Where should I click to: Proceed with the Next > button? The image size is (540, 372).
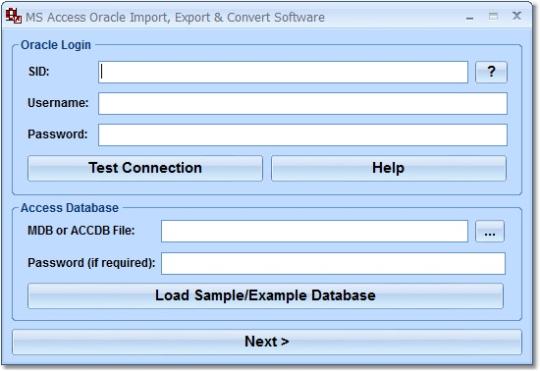tap(267, 342)
